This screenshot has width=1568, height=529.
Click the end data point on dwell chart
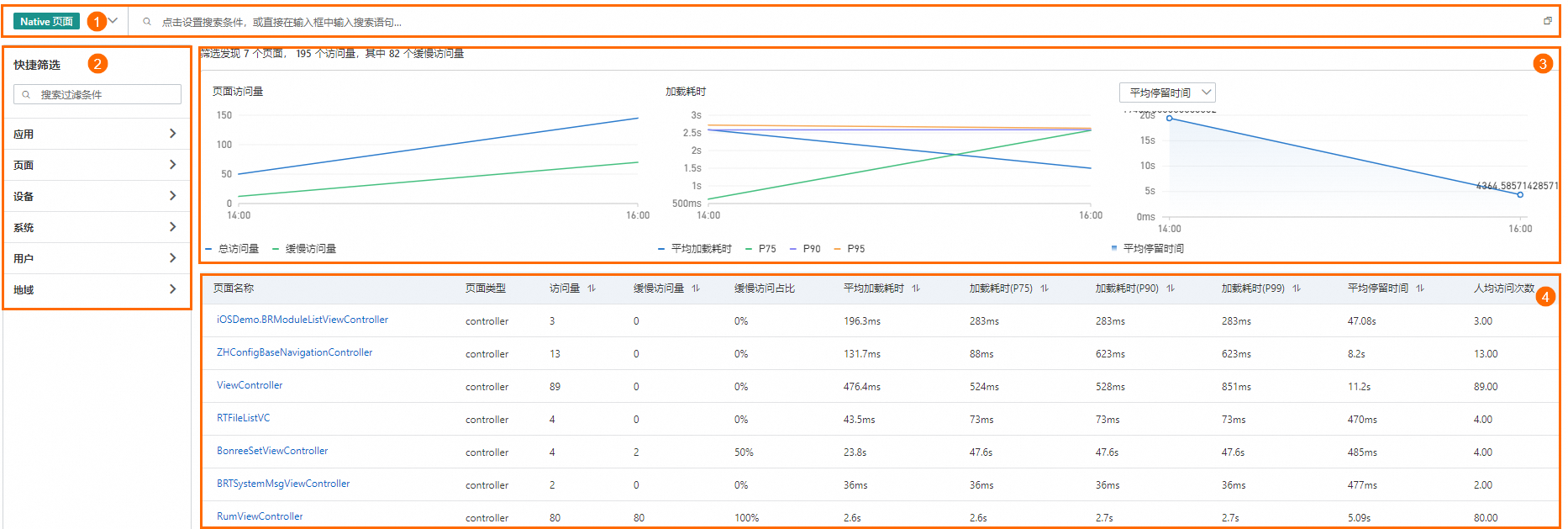1520,194
